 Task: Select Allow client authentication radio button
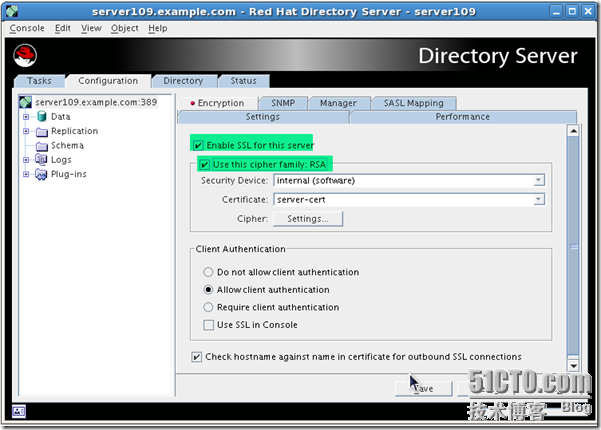tap(208, 290)
